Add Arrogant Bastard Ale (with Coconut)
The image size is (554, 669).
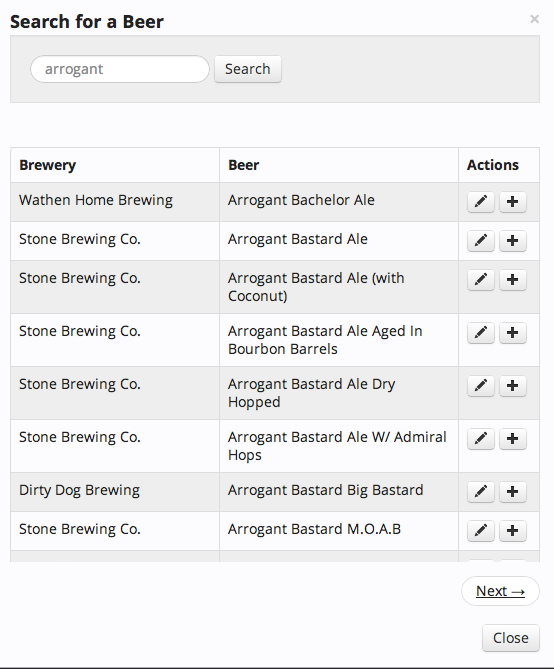tap(512, 280)
